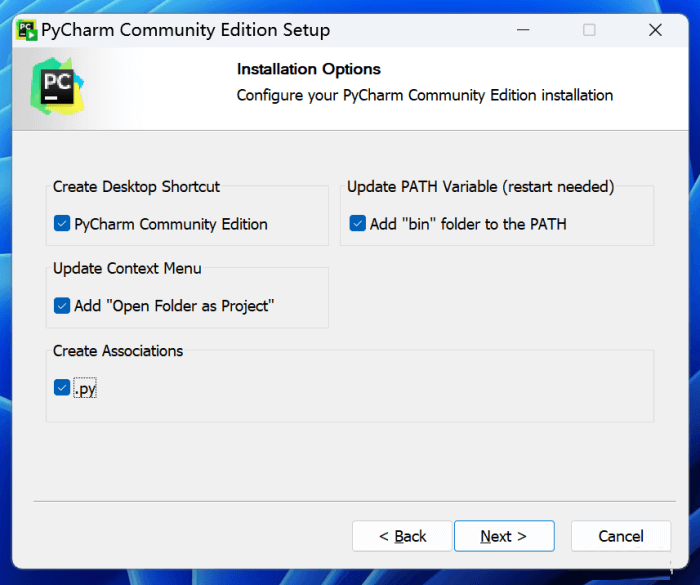
Task: Click the "Create Desktop Shortcut" group label
Action: coord(136,187)
